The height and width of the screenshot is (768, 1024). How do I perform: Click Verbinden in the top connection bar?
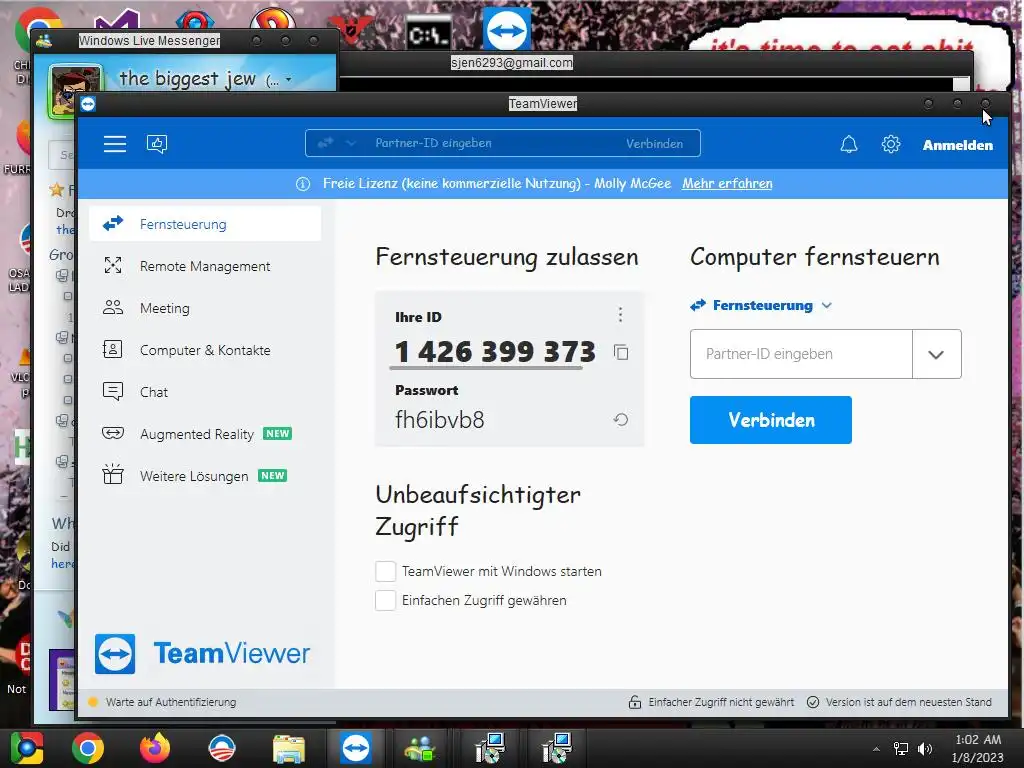[654, 144]
